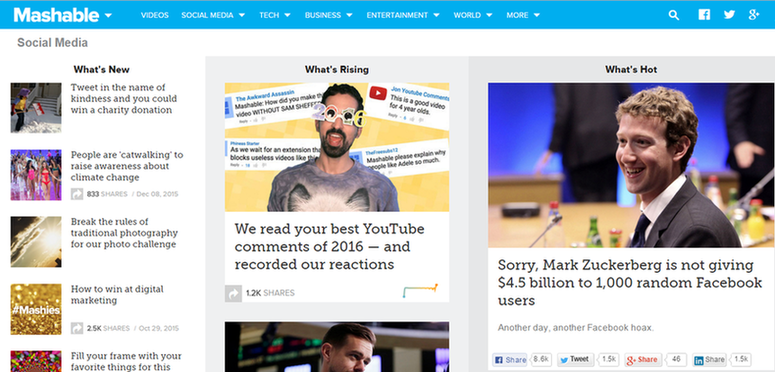This screenshot has height=372, width=775.
Task: Click 'Another day, another Facebook hoax.' text
Action: [x=575, y=328]
